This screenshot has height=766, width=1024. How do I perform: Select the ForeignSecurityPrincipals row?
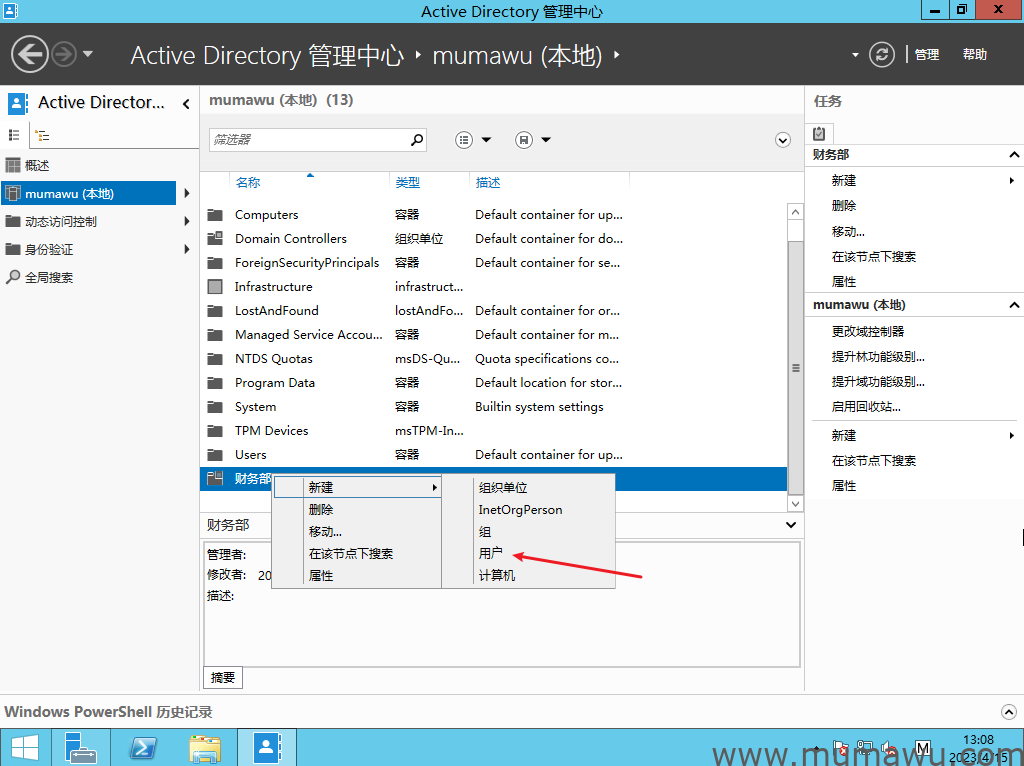(493, 263)
